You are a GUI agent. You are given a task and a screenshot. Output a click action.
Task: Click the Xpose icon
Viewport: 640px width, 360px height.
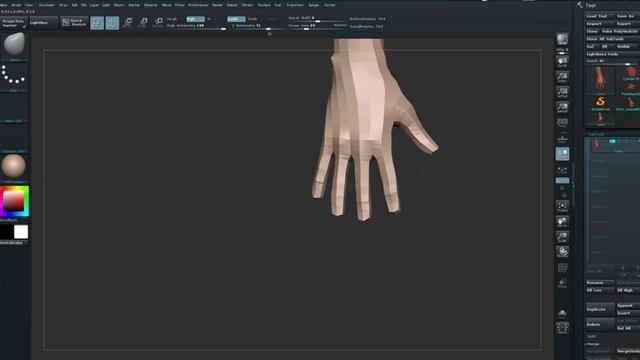(x=562, y=329)
